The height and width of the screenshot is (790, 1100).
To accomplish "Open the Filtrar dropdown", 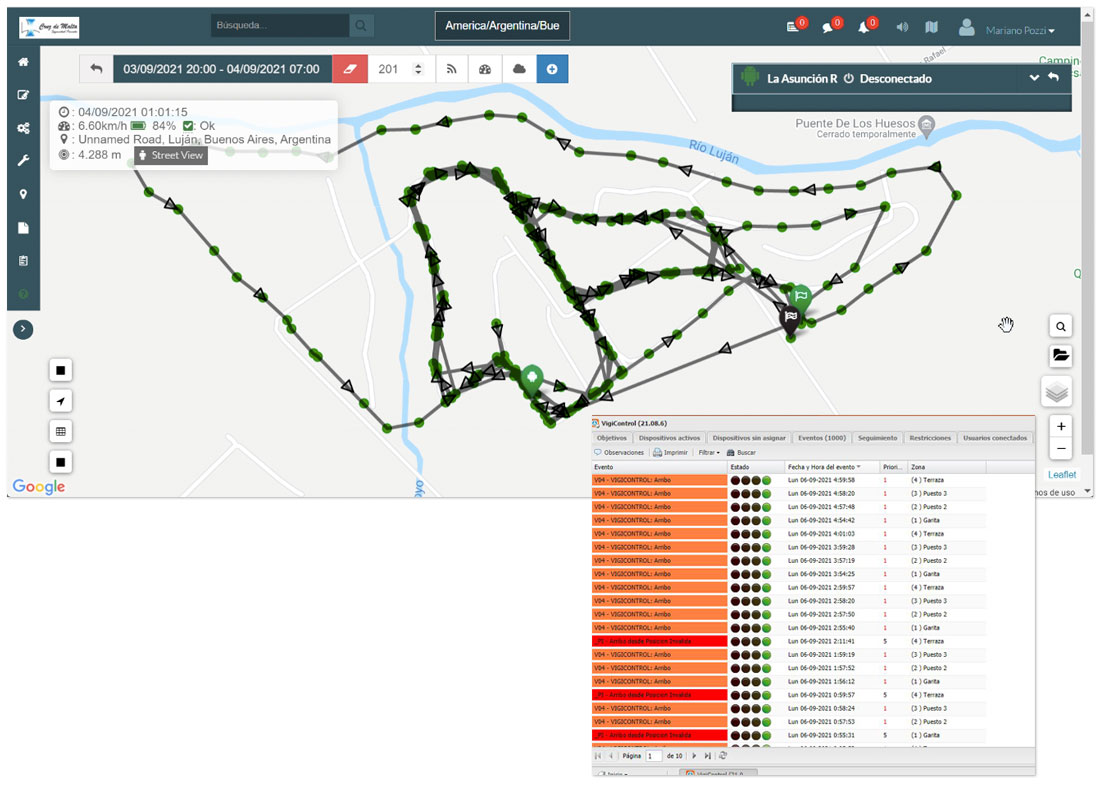I will tap(709, 453).
